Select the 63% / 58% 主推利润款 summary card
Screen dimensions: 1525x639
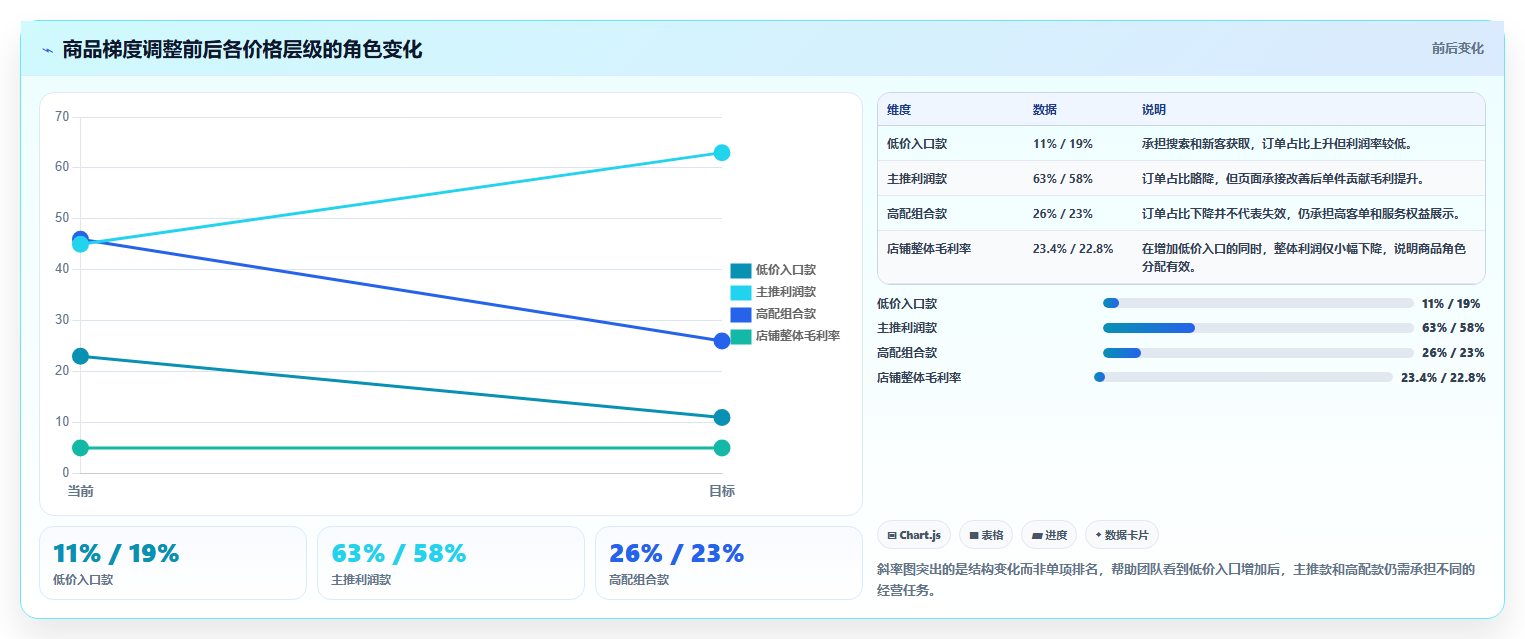(451, 563)
